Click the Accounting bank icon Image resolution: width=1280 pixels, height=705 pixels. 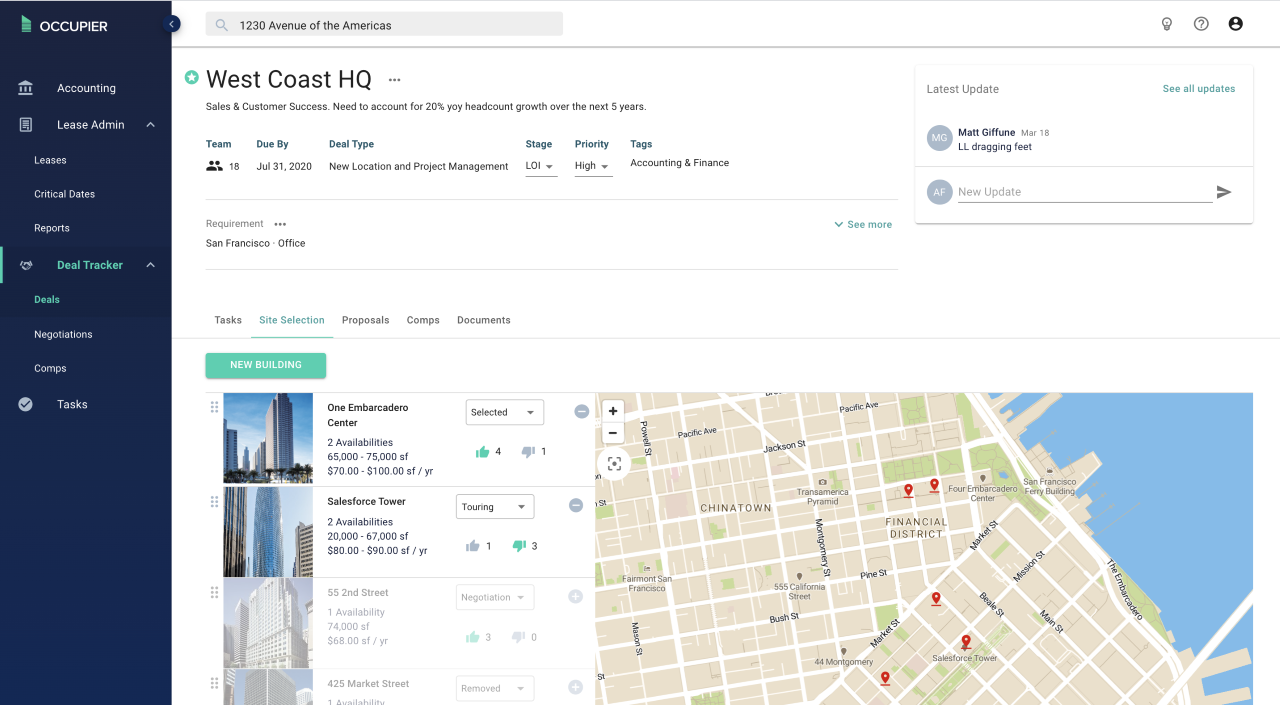tap(26, 88)
